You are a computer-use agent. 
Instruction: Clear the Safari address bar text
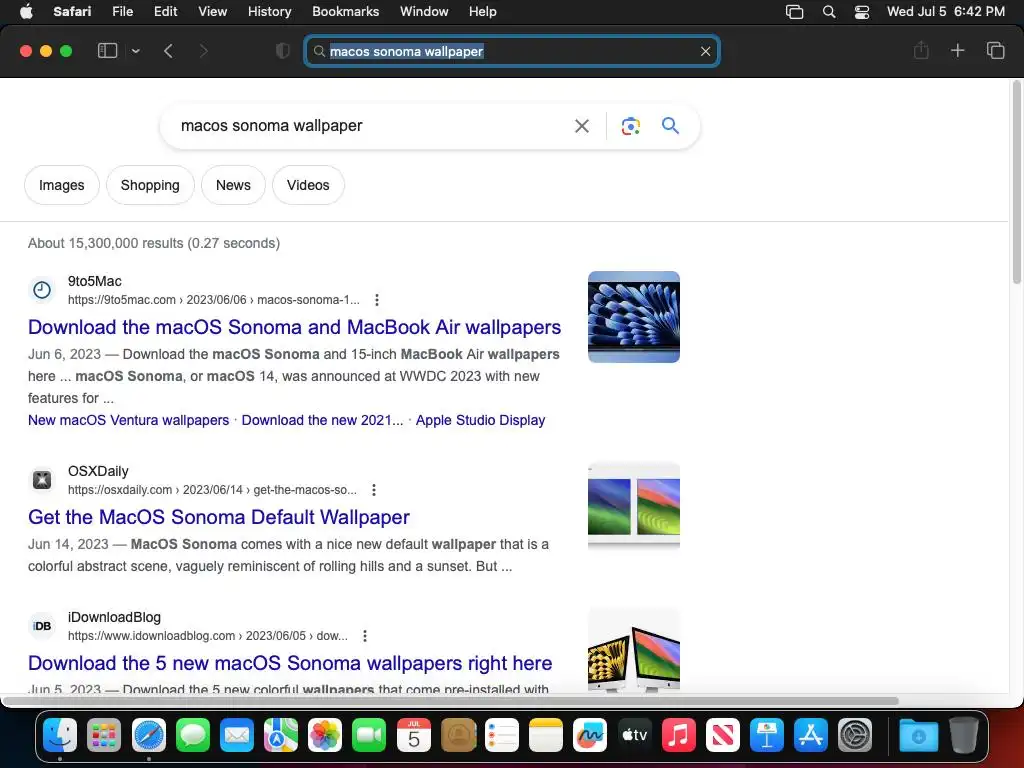coord(705,51)
